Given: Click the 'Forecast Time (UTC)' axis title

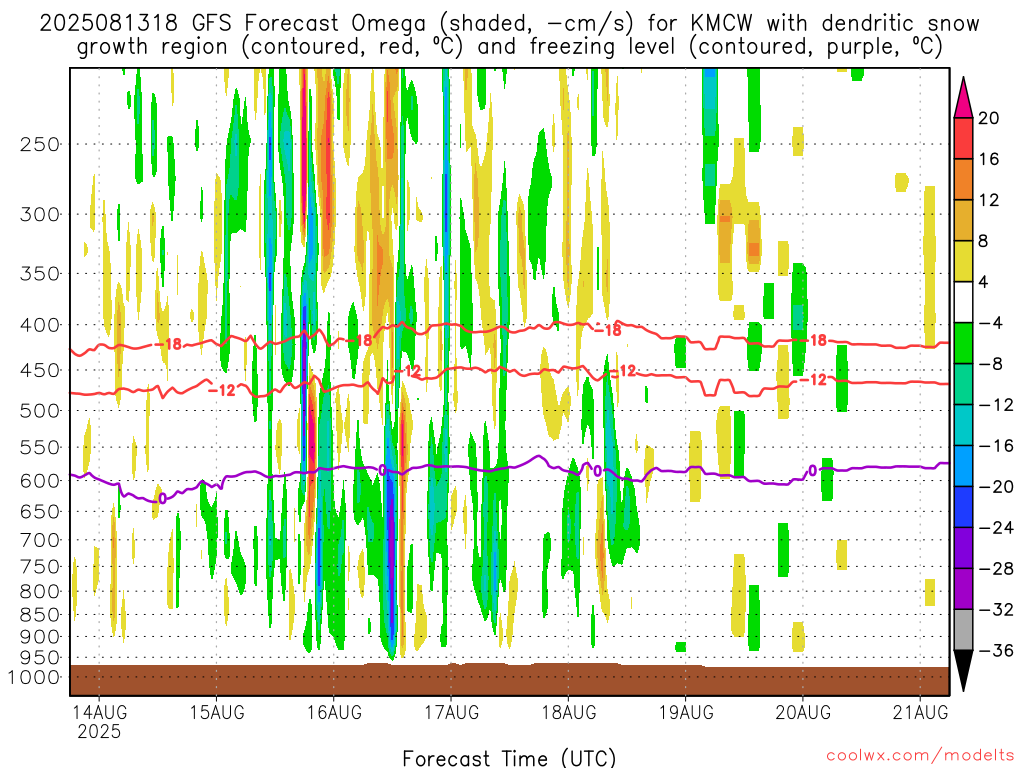Looking at the screenshot, I should pyautogui.click(x=509, y=758).
